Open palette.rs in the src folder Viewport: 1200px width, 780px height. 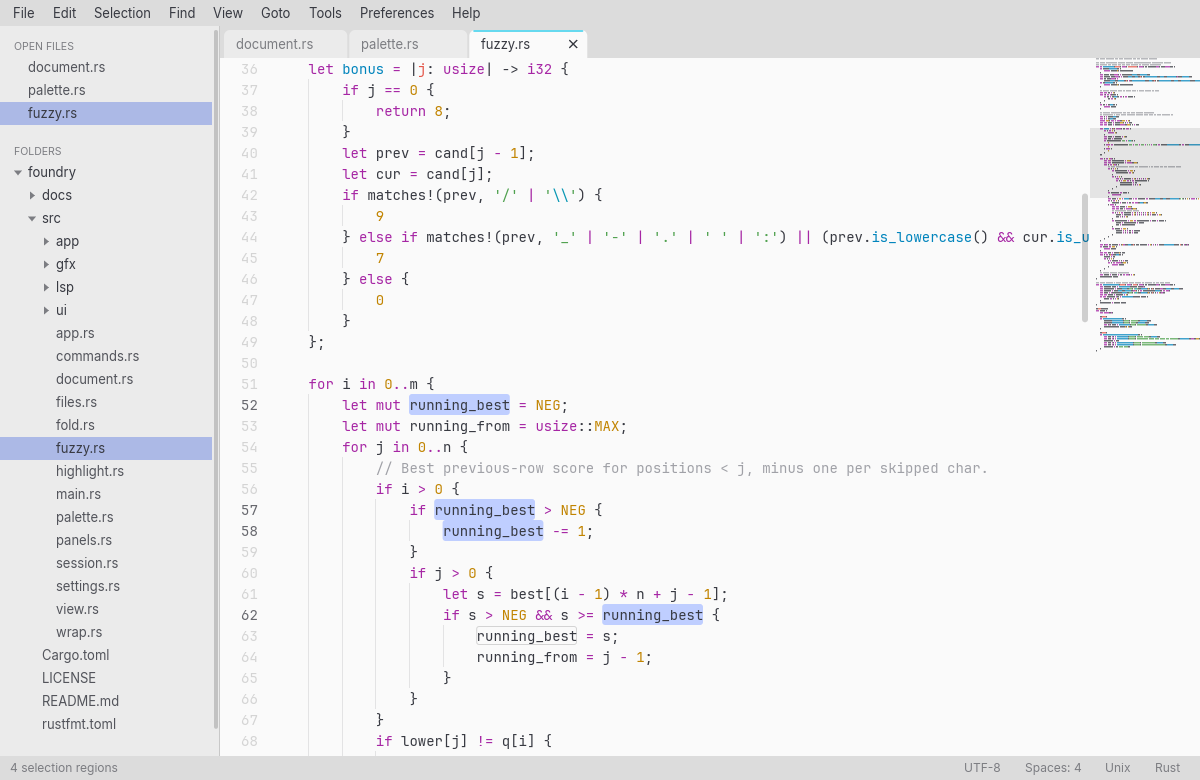[x=106, y=517]
